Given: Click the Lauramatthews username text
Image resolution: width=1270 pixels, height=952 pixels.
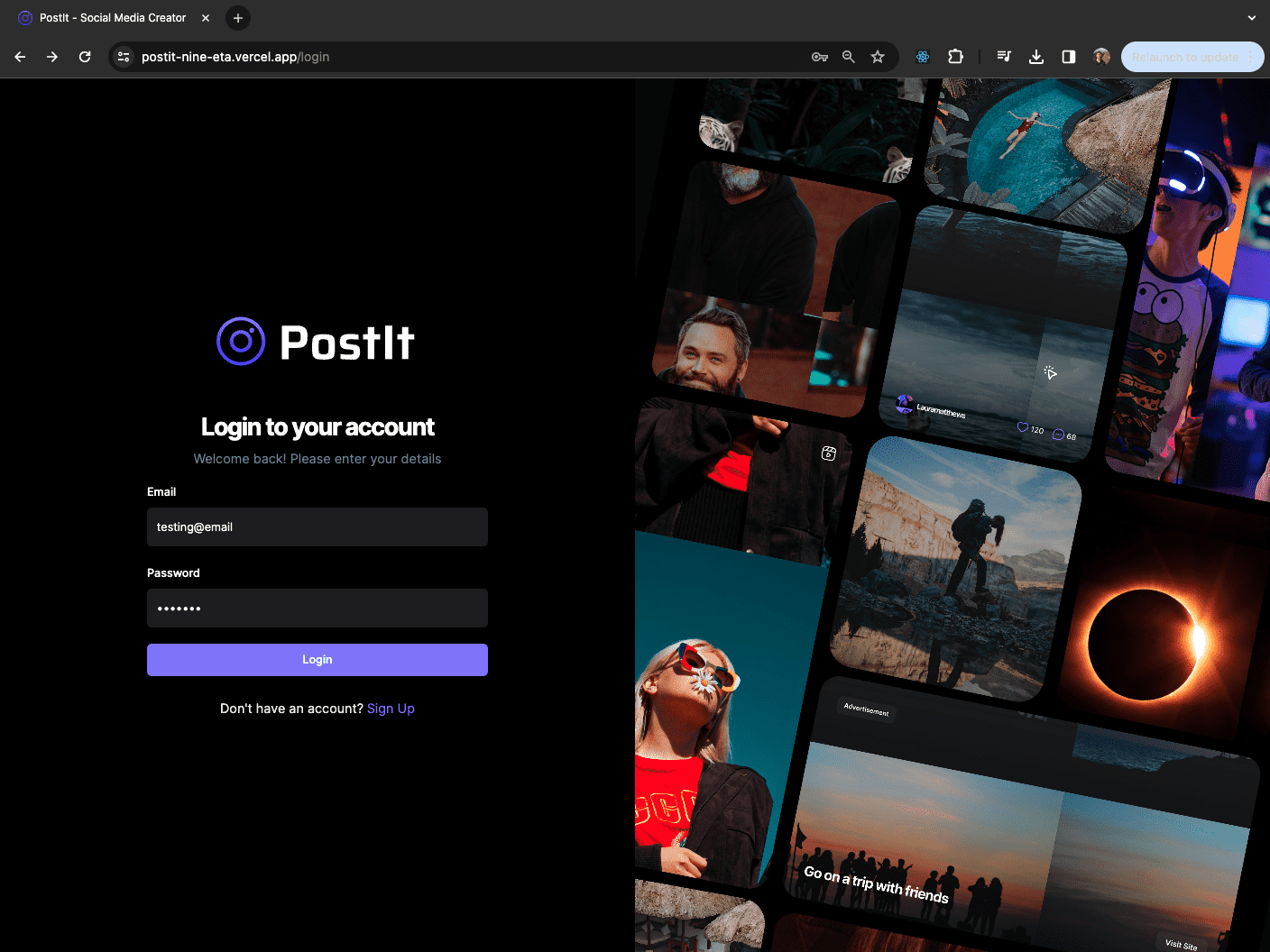Looking at the screenshot, I should (941, 411).
